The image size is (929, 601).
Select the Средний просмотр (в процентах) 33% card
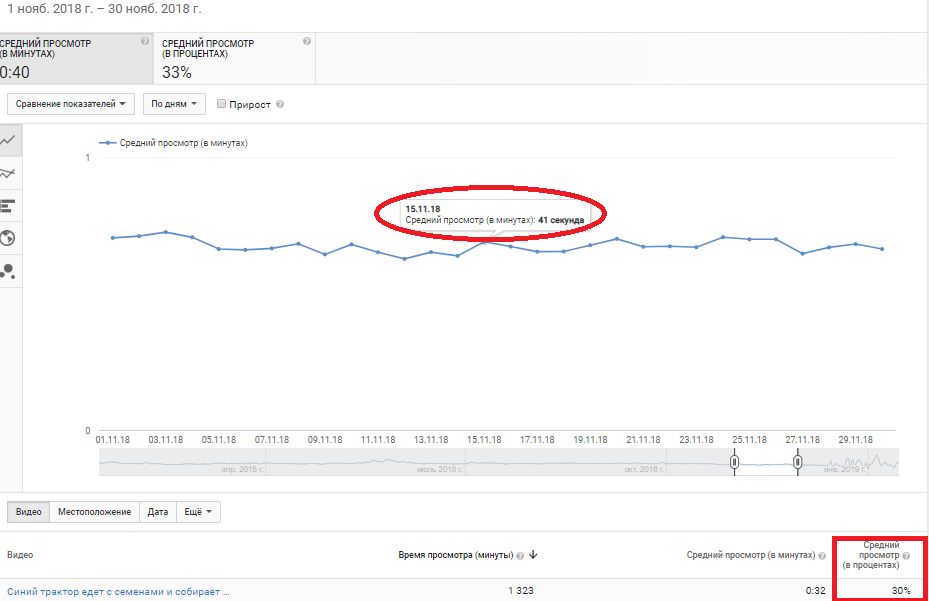pos(235,59)
